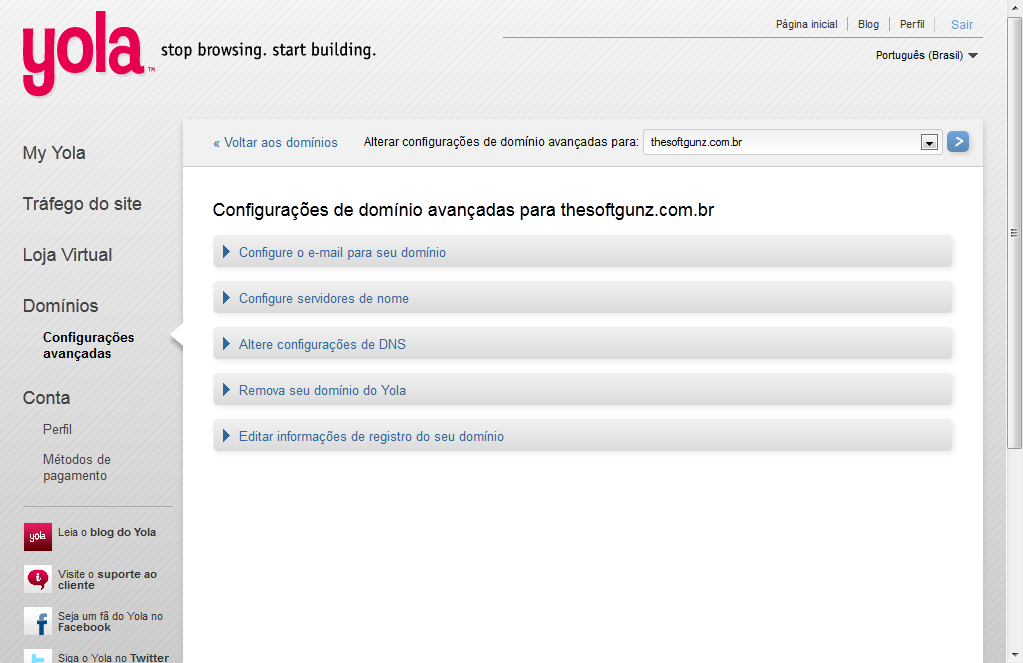Click Sair to log out
The width and height of the screenshot is (1023, 663).
pos(962,25)
